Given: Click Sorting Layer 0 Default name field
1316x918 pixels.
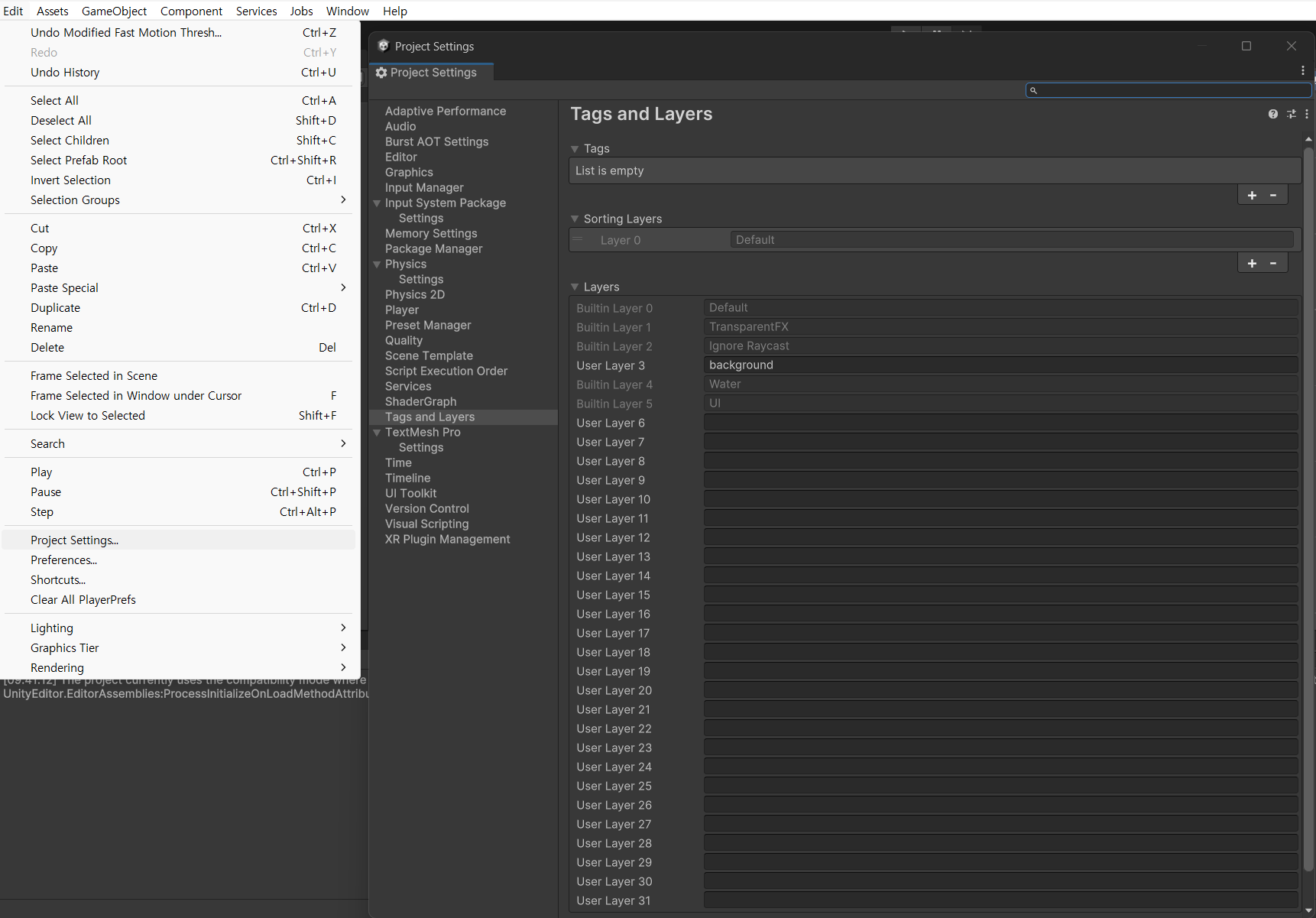Looking at the screenshot, I should point(1011,240).
